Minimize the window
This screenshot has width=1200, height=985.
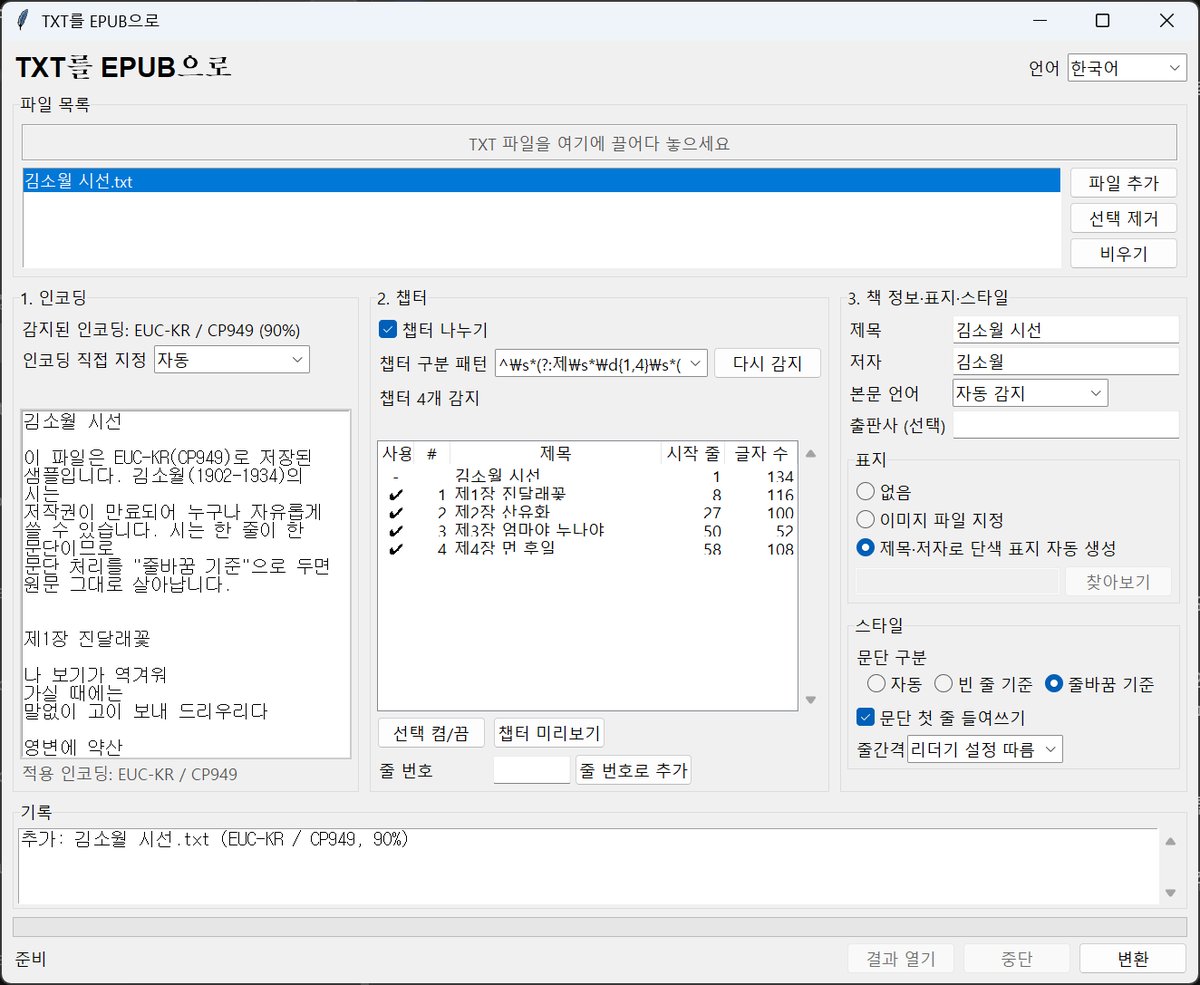[x=1040, y=20]
